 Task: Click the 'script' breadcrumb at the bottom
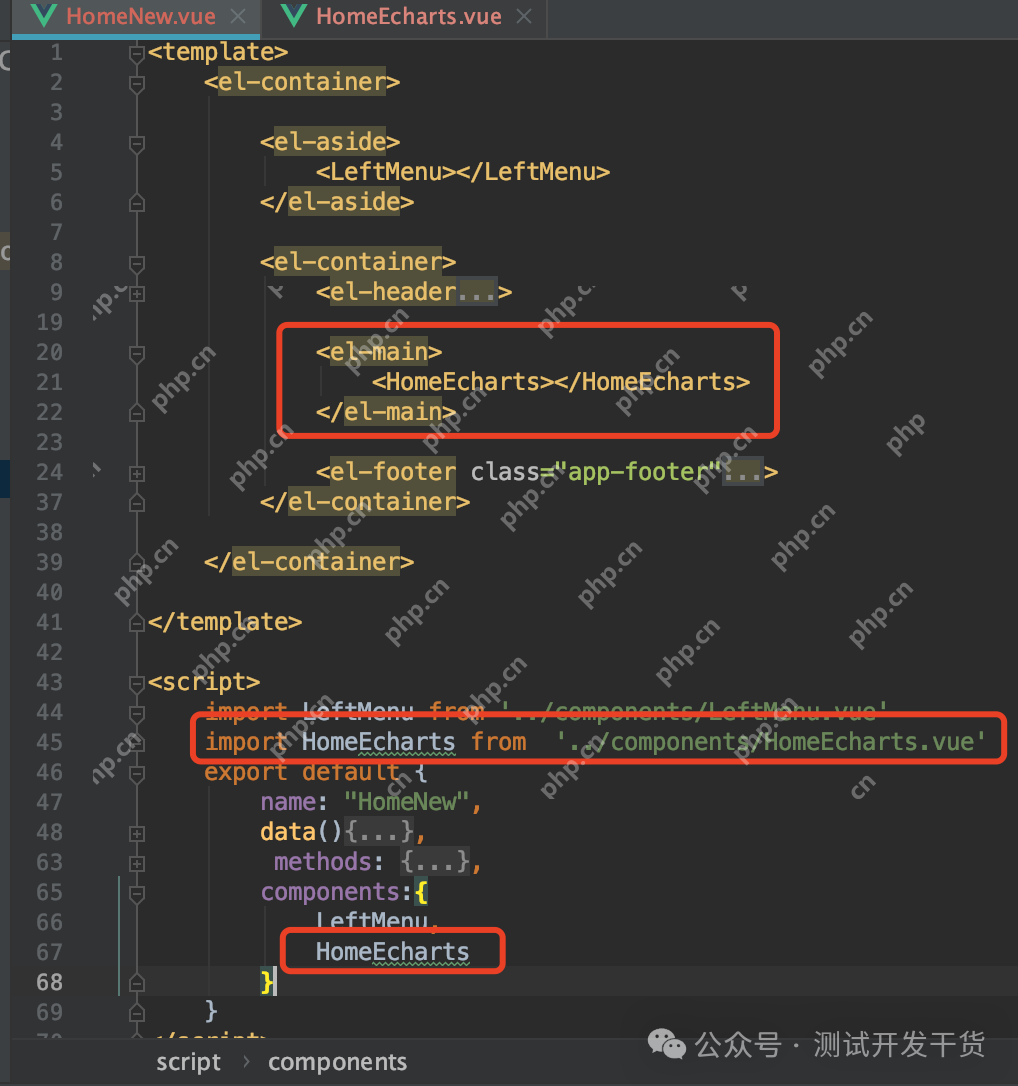pos(188,1062)
